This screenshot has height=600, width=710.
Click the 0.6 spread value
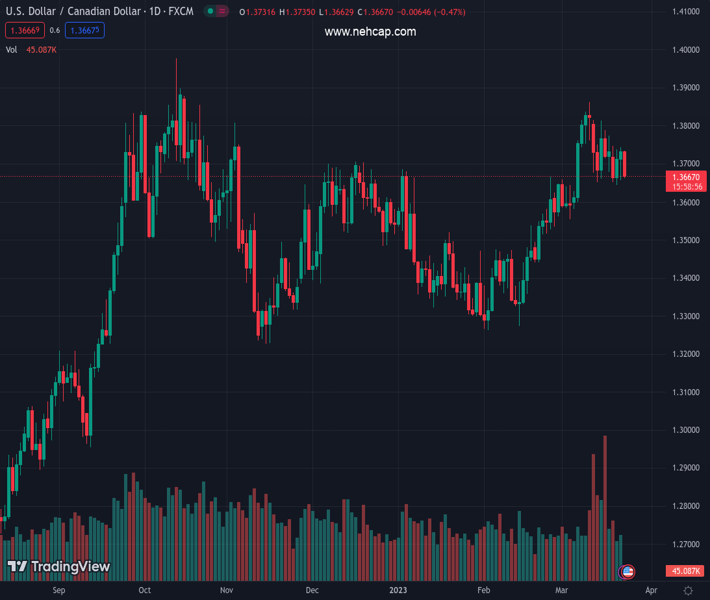[55, 30]
